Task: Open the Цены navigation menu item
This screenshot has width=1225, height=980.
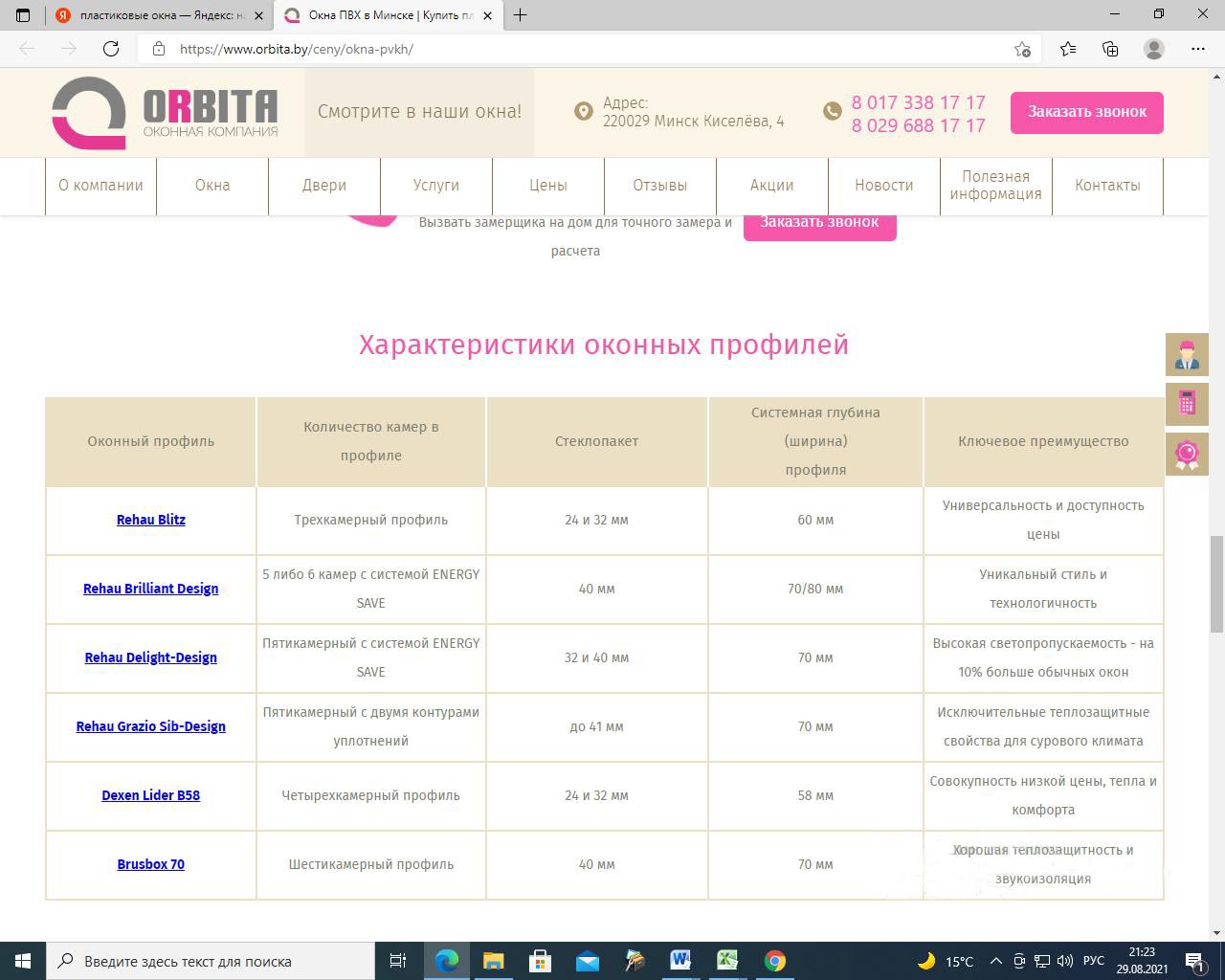Action: click(x=548, y=186)
